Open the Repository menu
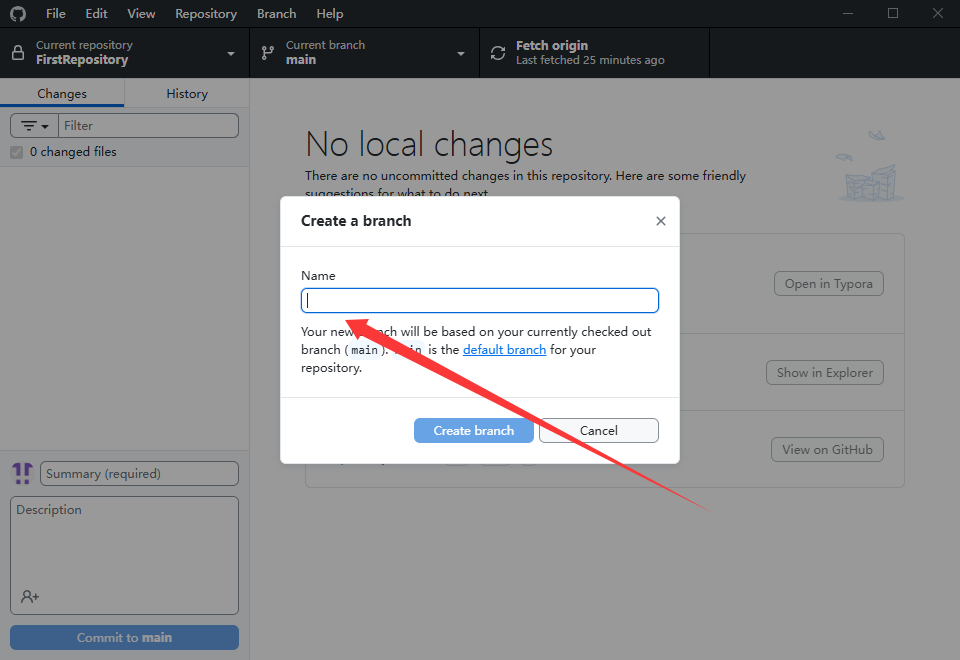Image resolution: width=960 pixels, height=660 pixels. click(206, 14)
